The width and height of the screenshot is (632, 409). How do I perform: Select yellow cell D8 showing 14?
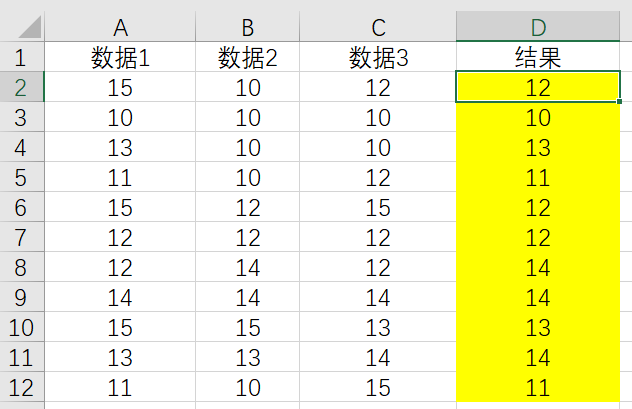point(538,267)
